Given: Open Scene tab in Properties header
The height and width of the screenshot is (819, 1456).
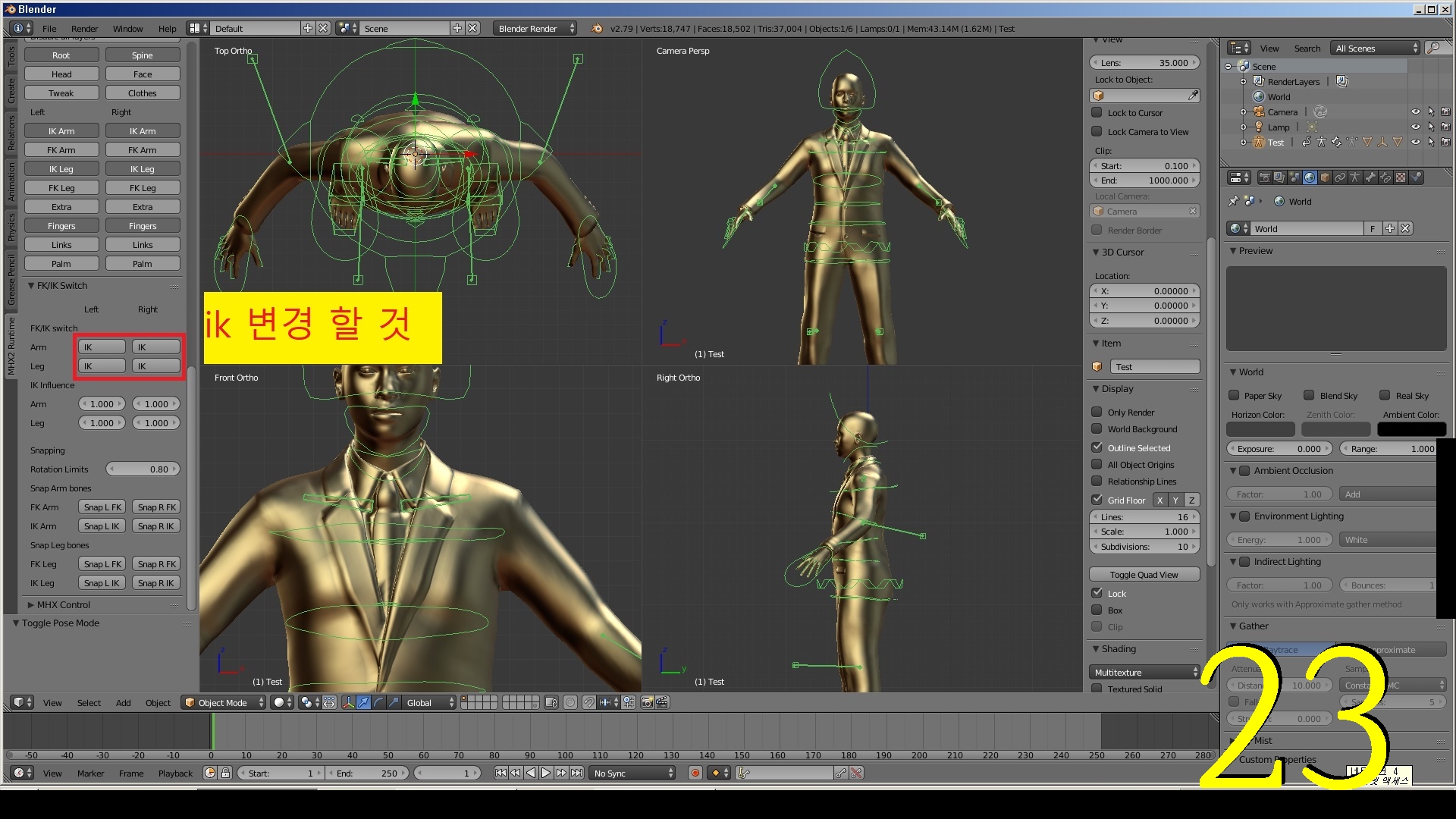Looking at the screenshot, I should [1295, 177].
